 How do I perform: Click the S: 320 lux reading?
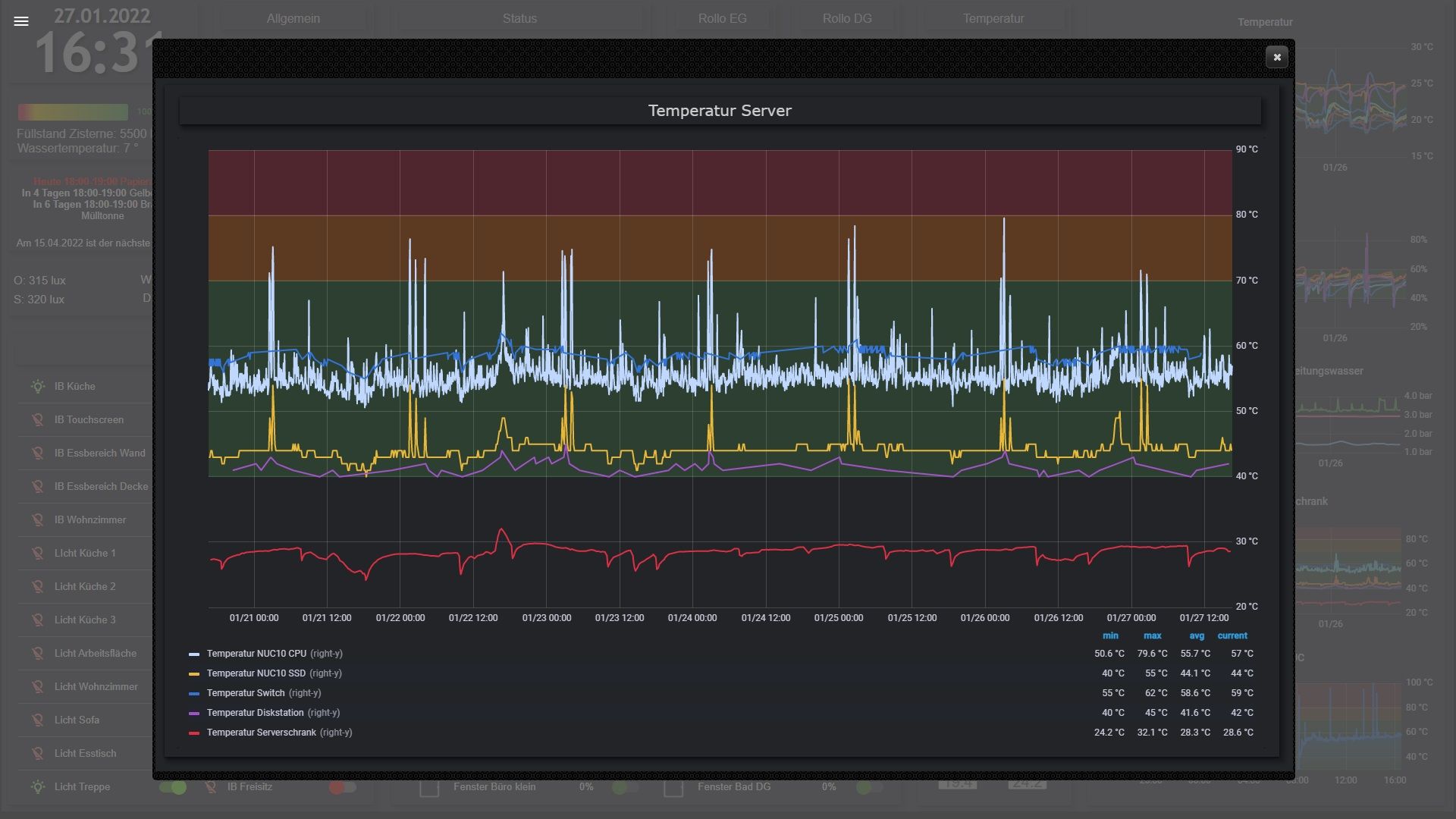pyautogui.click(x=39, y=300)
